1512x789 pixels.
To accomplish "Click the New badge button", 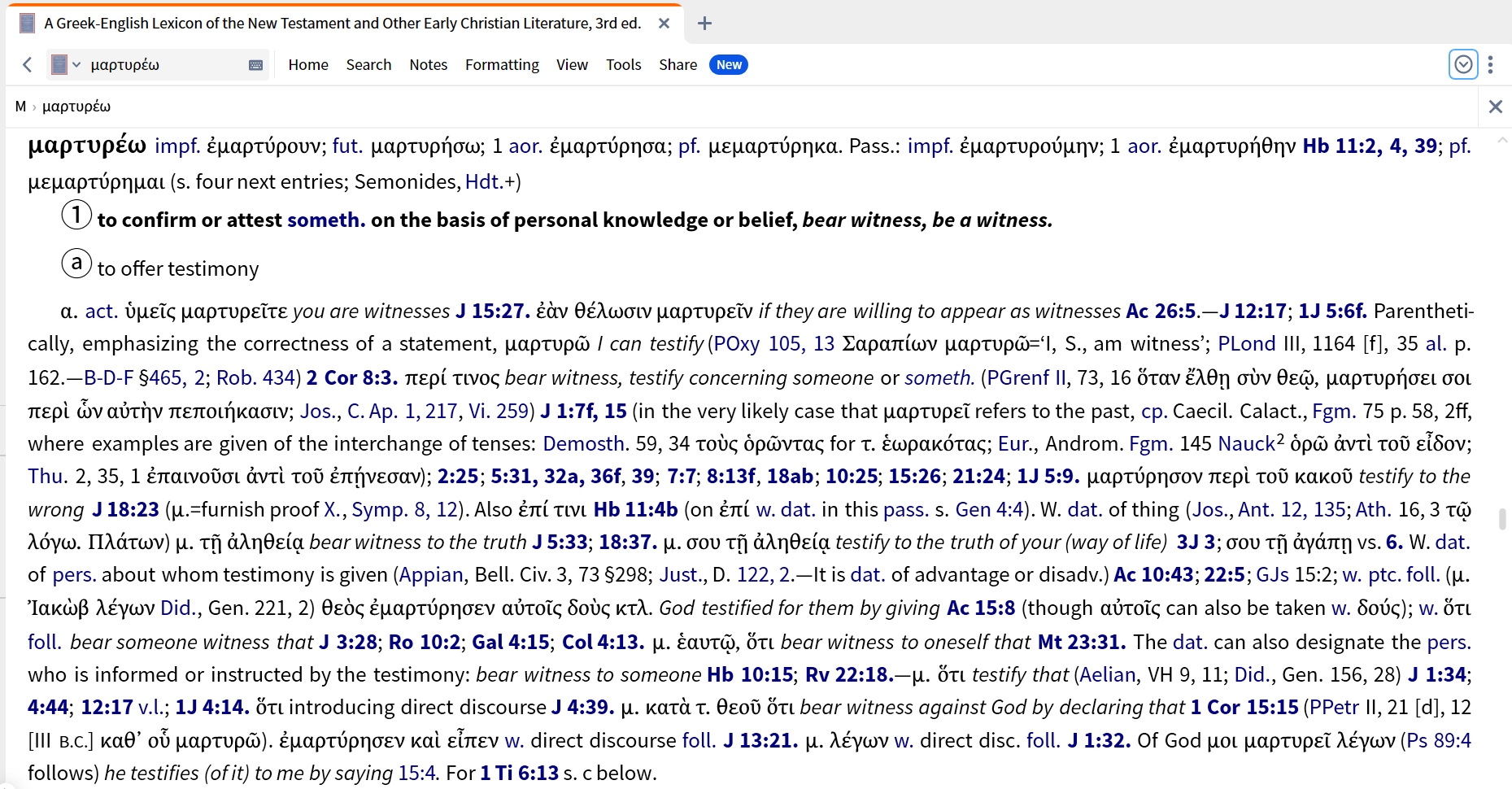I will [729, 64].
